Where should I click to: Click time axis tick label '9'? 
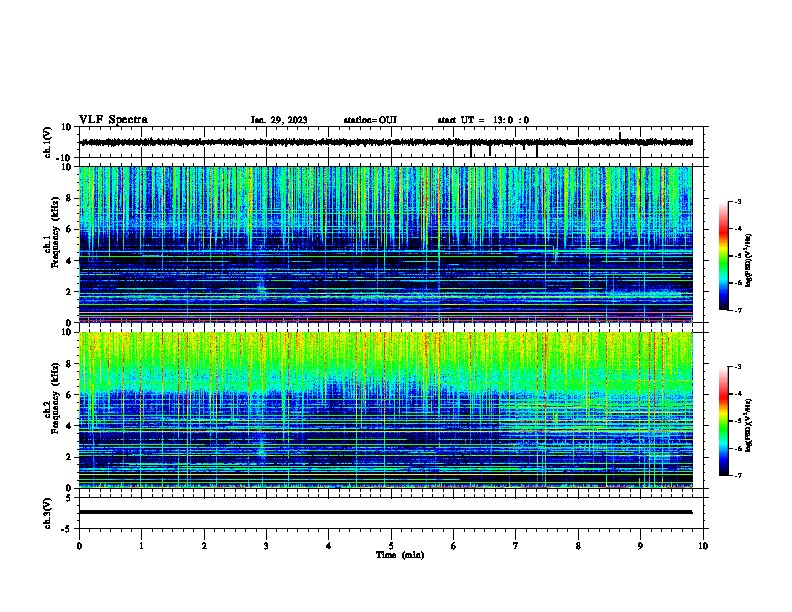click(x=640, y=546)
